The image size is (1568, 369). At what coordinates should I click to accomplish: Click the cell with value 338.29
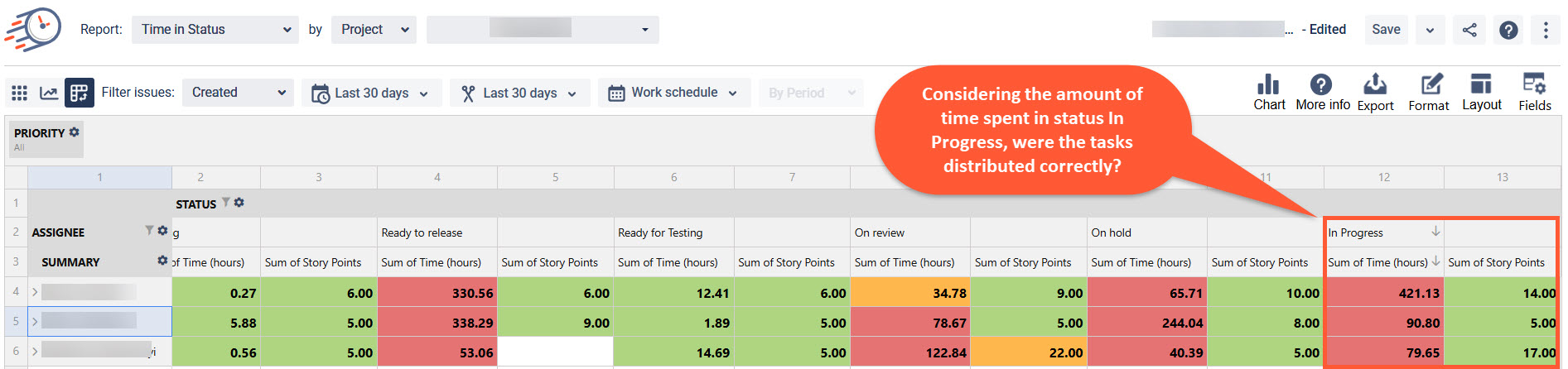point(437,322)
